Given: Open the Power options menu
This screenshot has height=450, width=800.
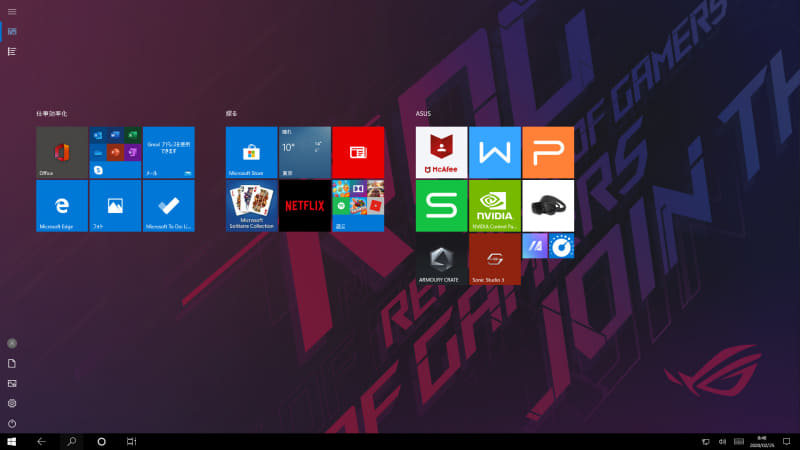Looking at the screenshot, I should [x=12, y=423].
